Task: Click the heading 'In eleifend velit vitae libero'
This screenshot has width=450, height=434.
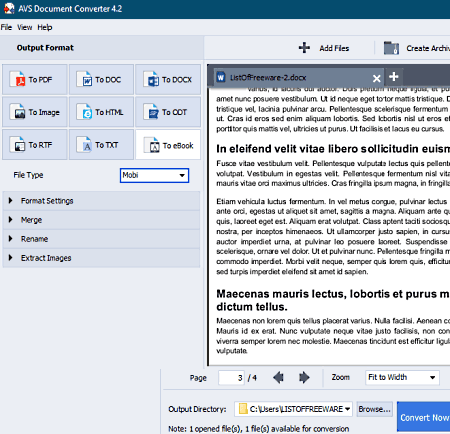Action: tap(333, 149)
